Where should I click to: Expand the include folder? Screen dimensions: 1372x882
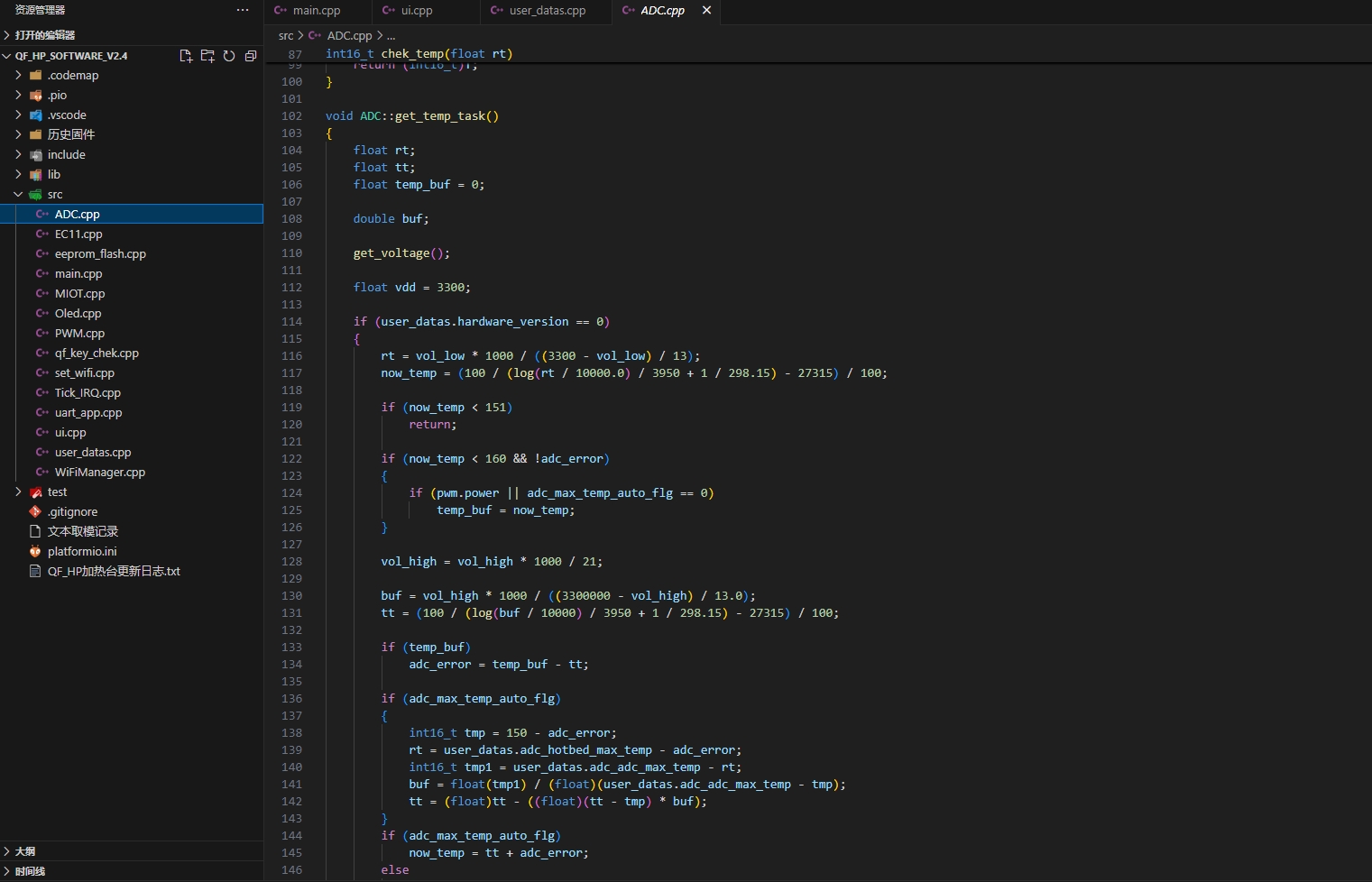click(66, 154)
